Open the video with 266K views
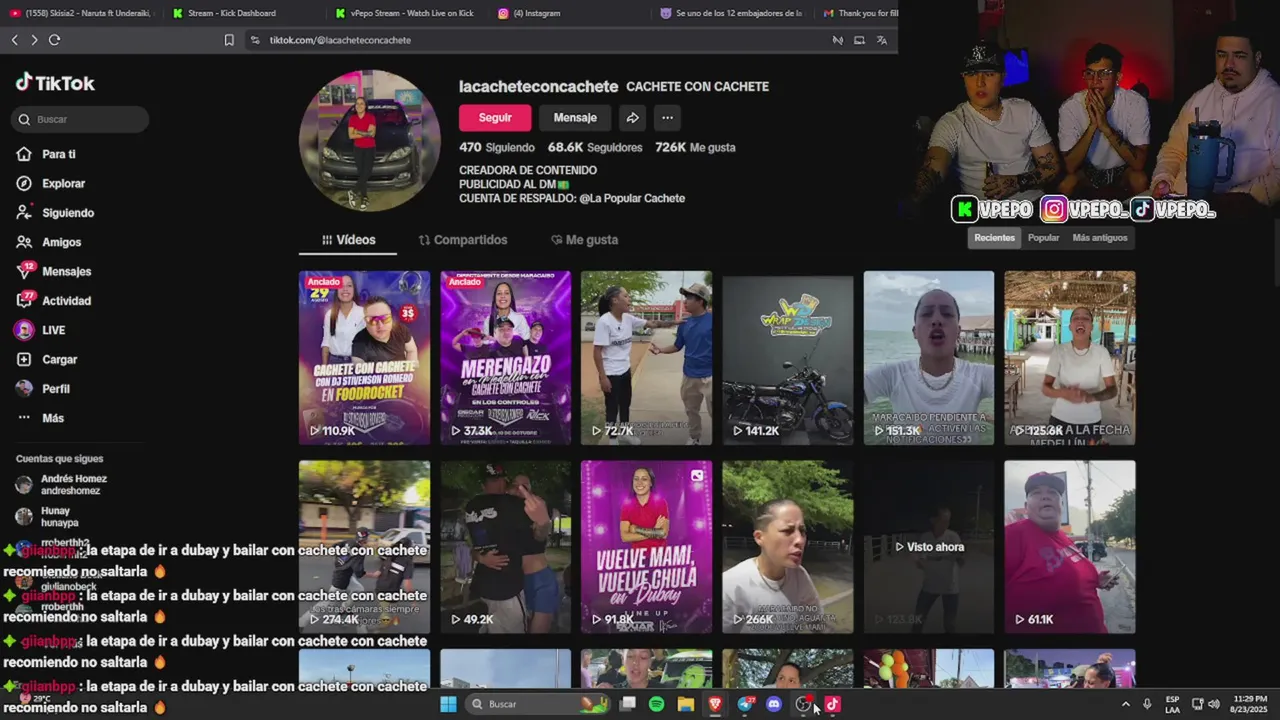 [x=788, y=547]
